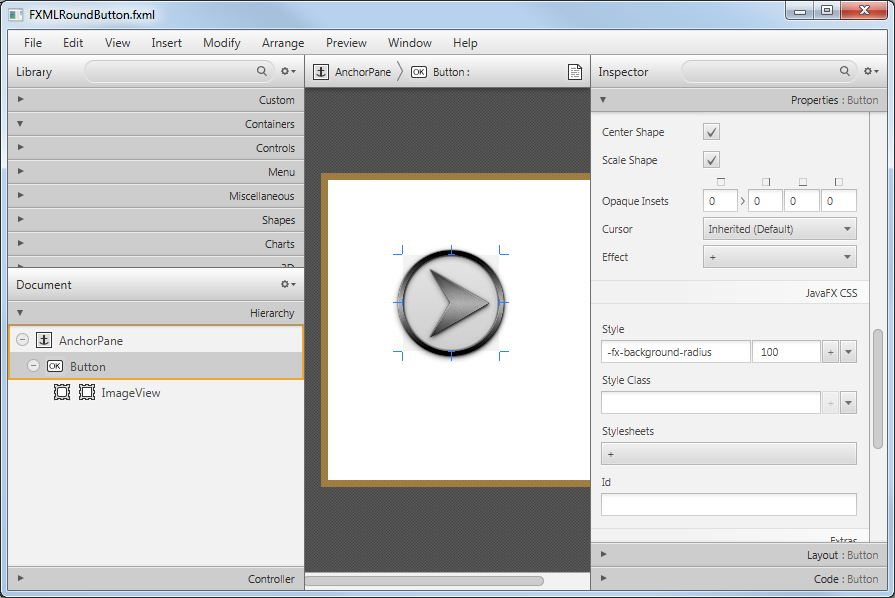Click the magnifier icon in Library search field
The image size is (895, 598).
[x=261, y=71]
